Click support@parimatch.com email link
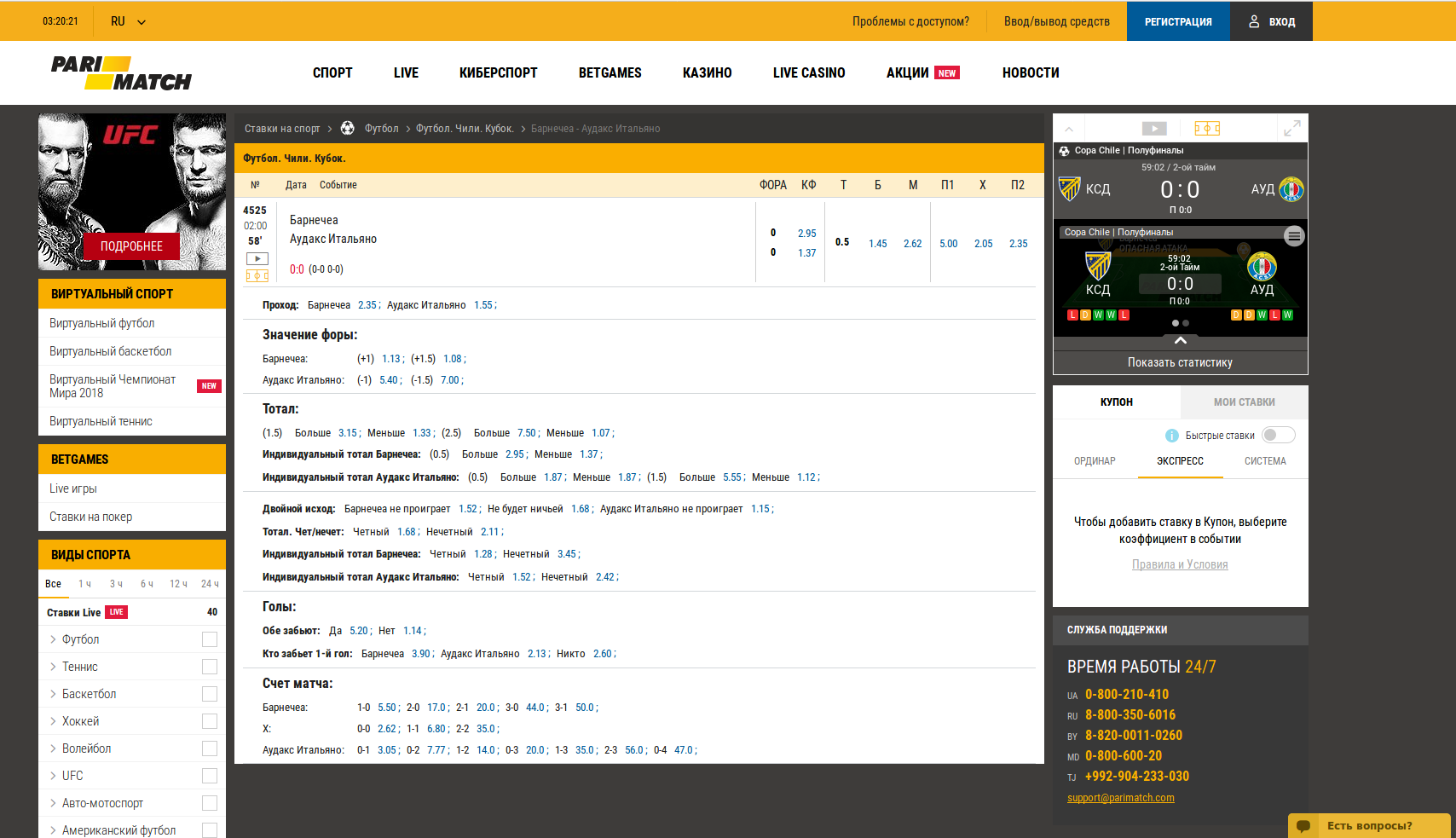 point(1120,798)
